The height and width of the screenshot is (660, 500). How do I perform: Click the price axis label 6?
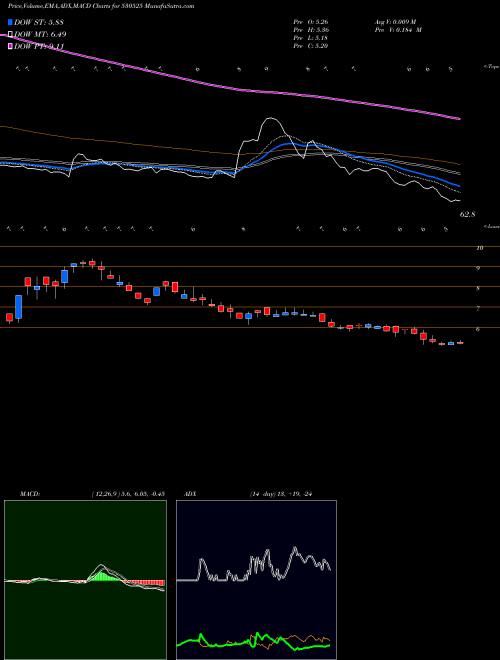tap(478, 329)
